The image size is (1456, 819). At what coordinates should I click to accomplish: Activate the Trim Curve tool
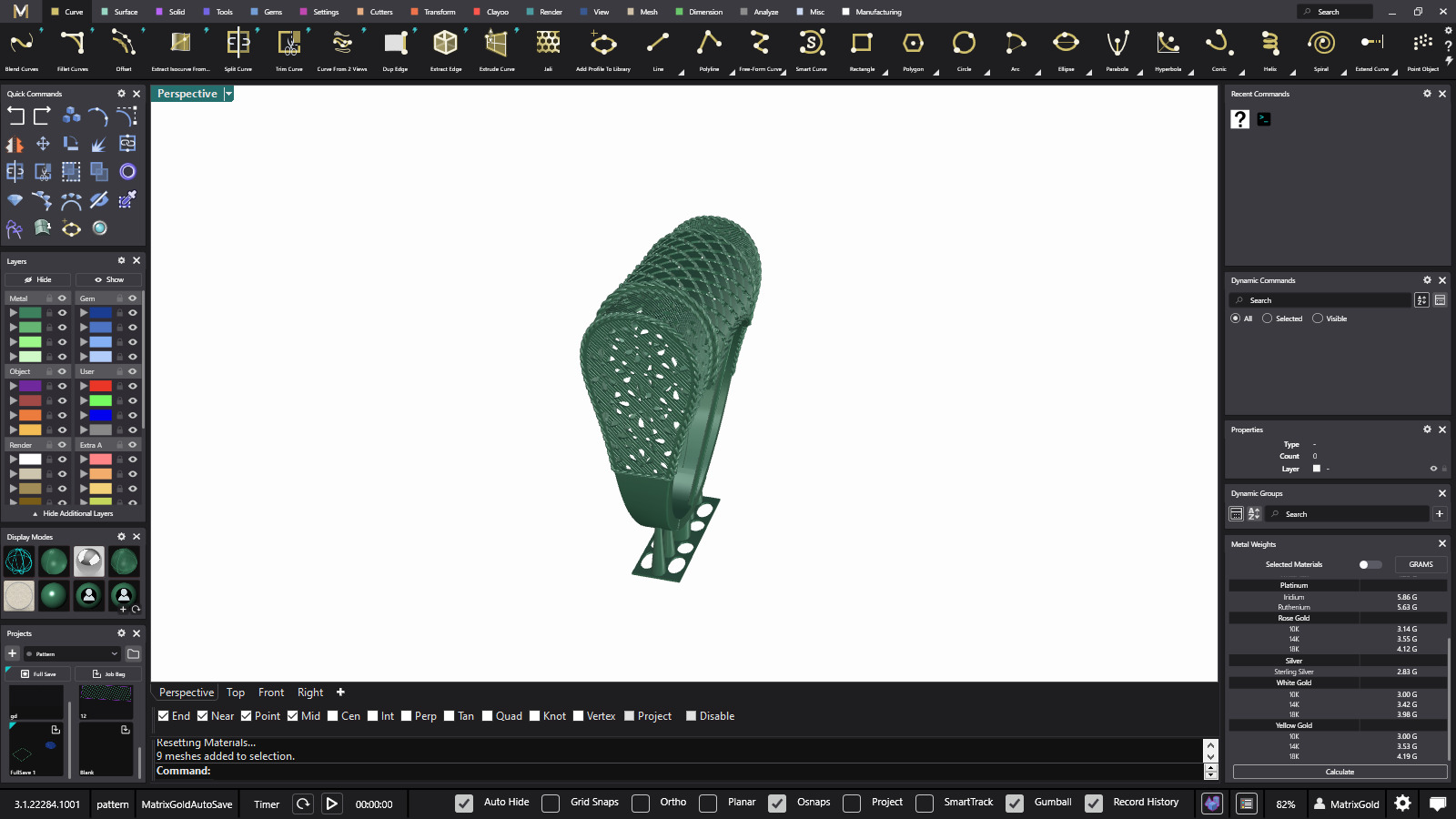click(x=289, y=50)
